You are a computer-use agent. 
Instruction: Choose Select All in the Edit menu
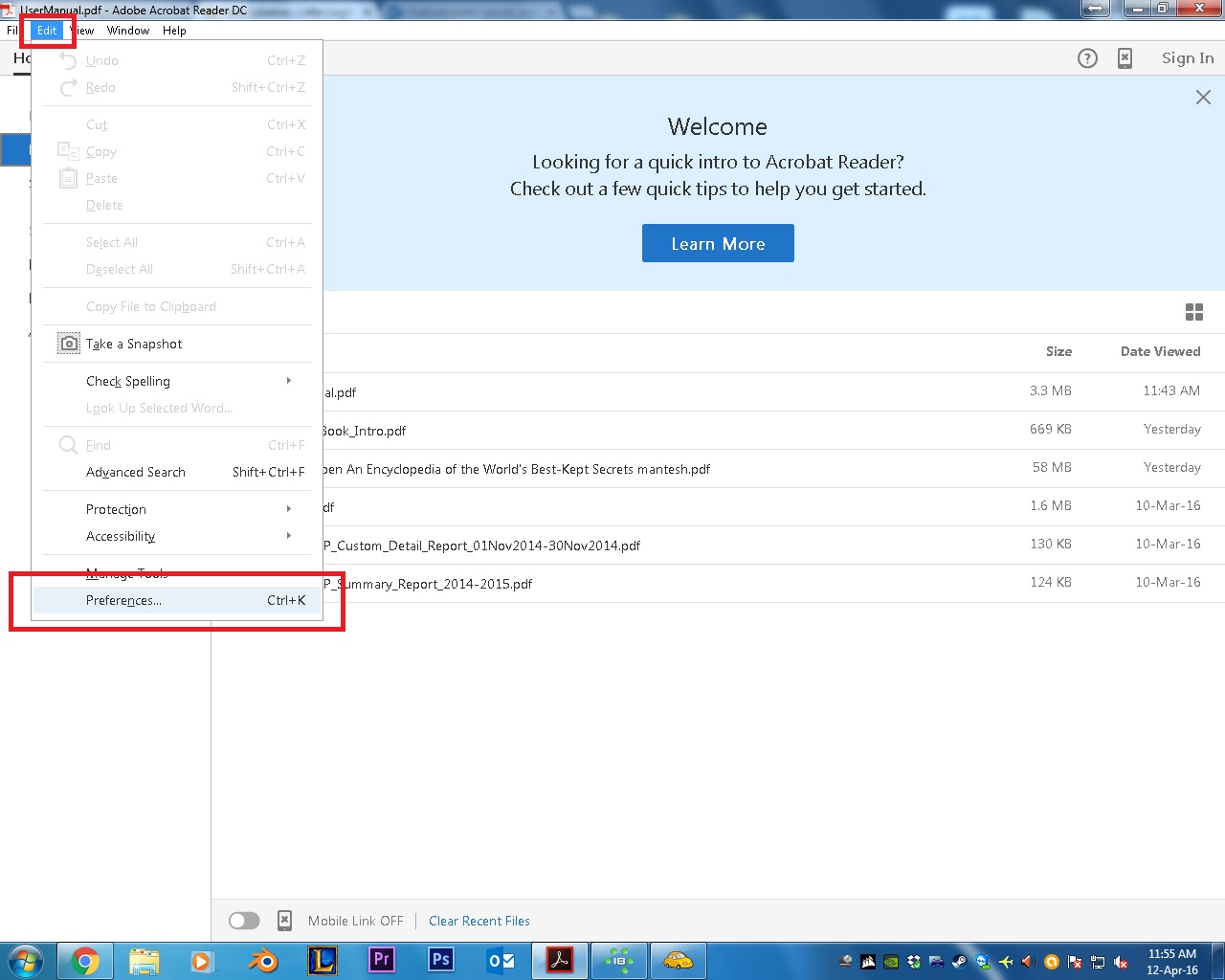tap(177, 242)
